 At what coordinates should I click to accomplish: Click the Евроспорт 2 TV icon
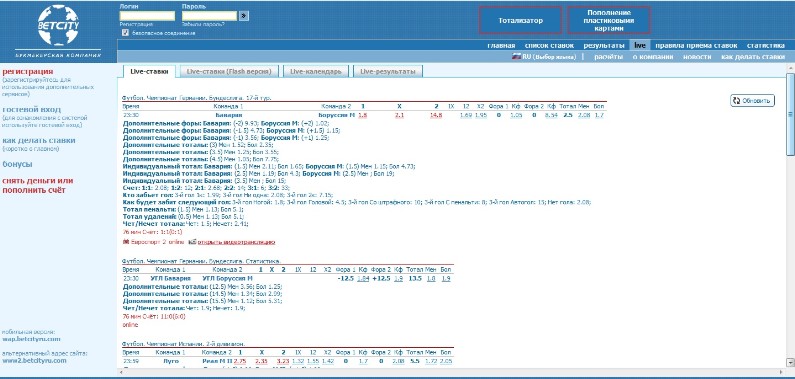[x=126, y=242]
